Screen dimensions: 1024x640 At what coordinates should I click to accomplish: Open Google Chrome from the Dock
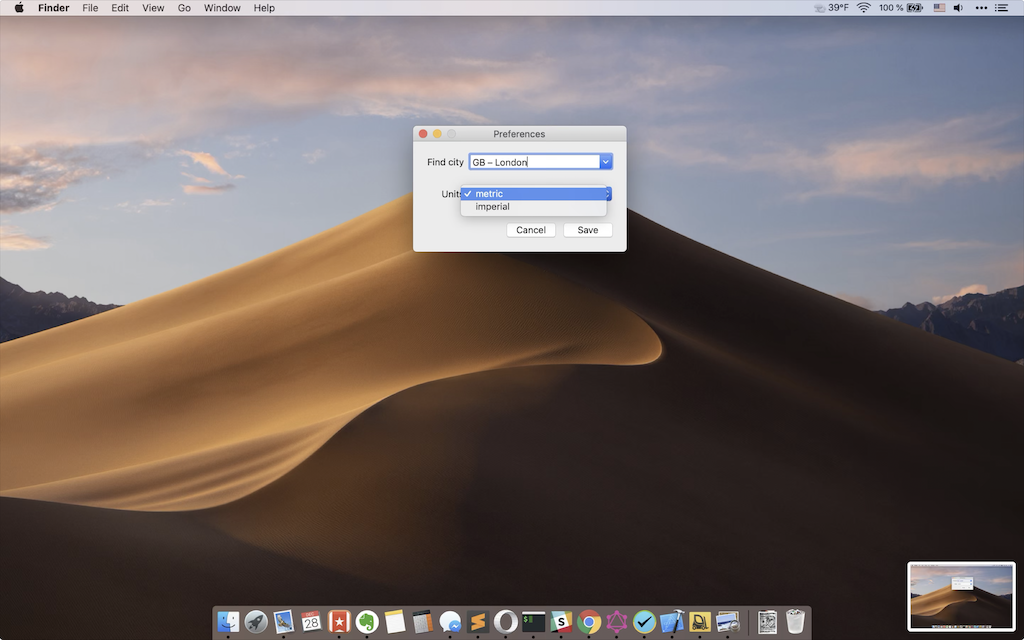589,621
